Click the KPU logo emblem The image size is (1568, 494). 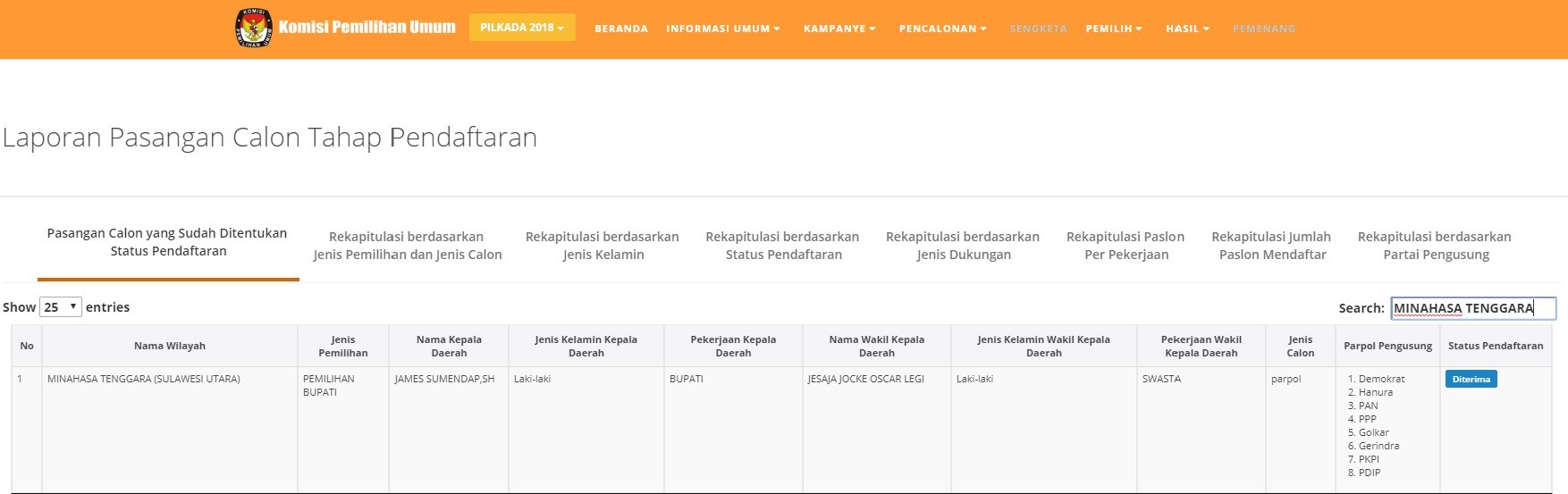pos(254,28)
